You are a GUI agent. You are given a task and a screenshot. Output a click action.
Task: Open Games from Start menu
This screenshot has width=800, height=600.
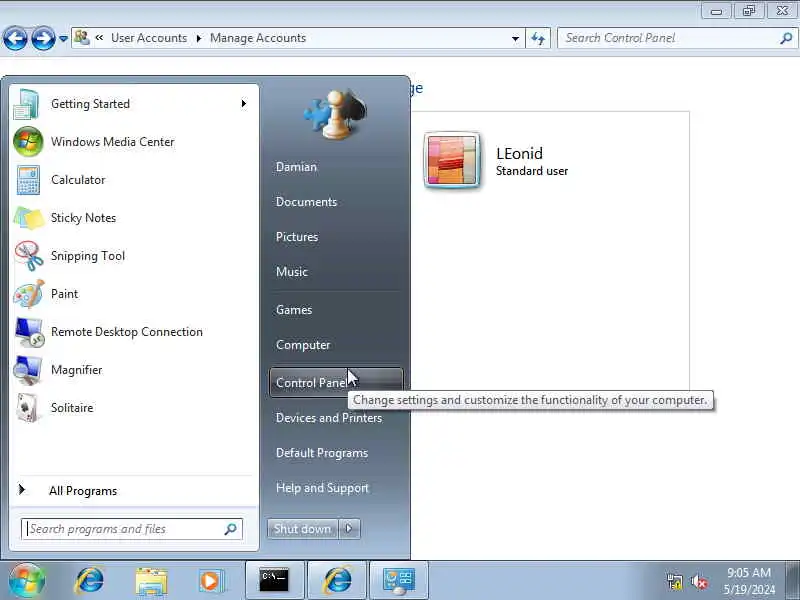(294, 310)
